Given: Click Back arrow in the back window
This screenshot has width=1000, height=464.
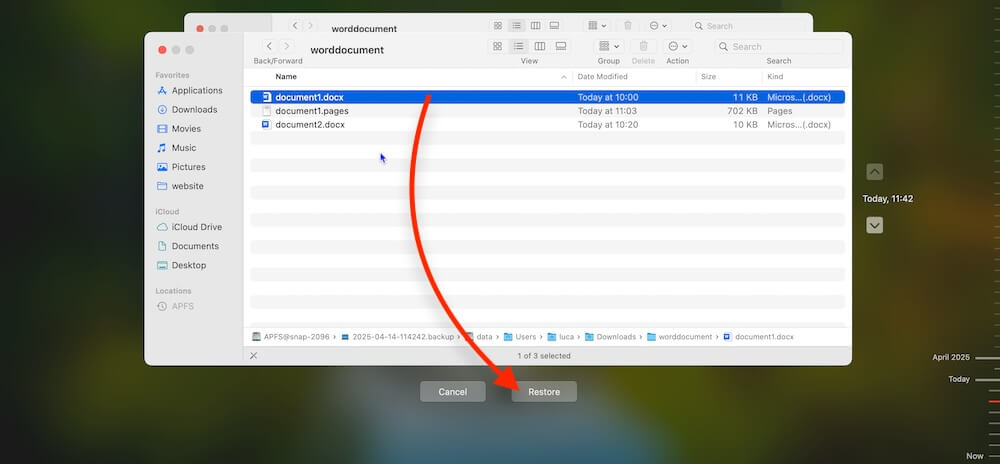Looking at the screenshot, I should click(295, 25).
